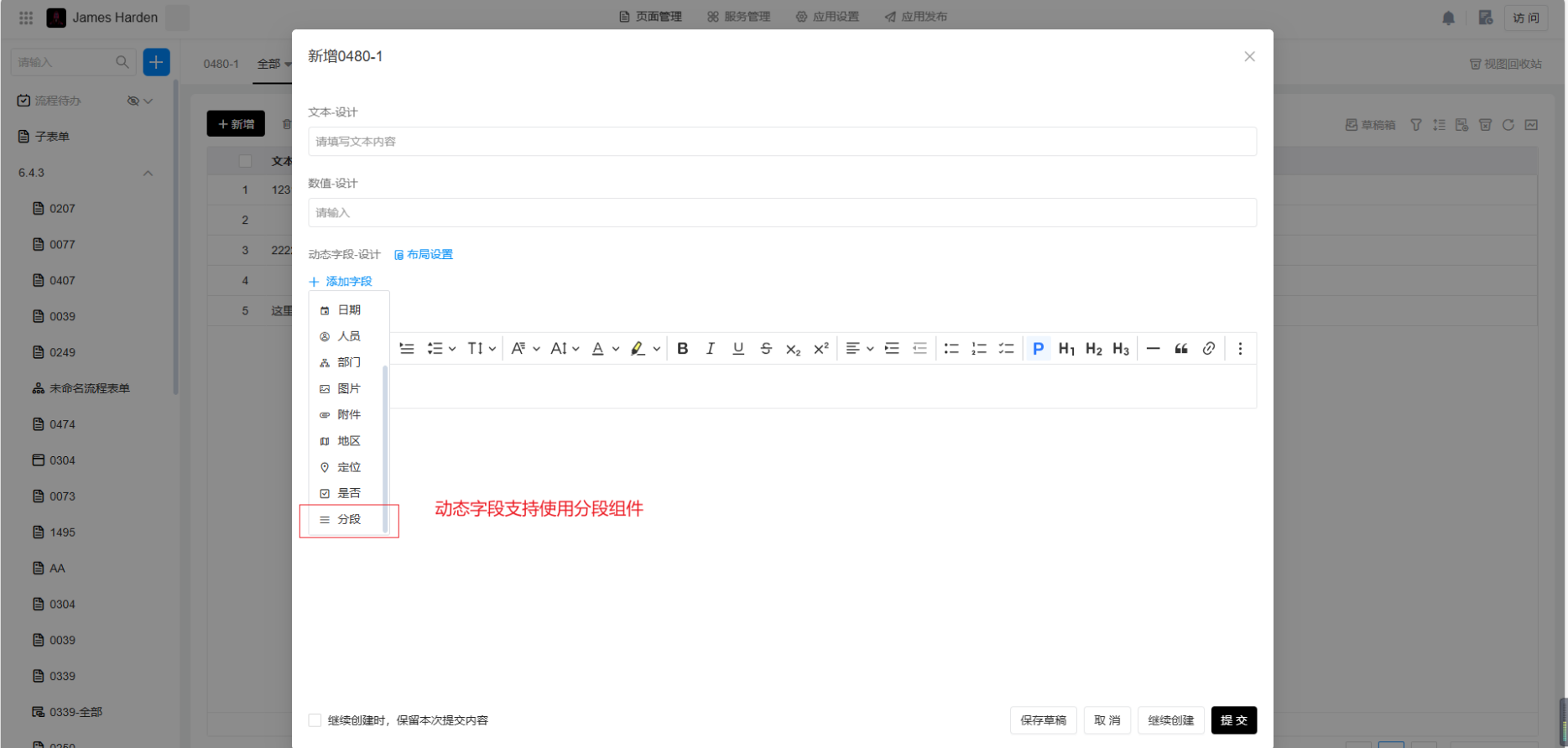The height and width of the screenshot is (748, 1568).
Task: Open the 布局设置 layout settings link
Action: click(424, 255)
